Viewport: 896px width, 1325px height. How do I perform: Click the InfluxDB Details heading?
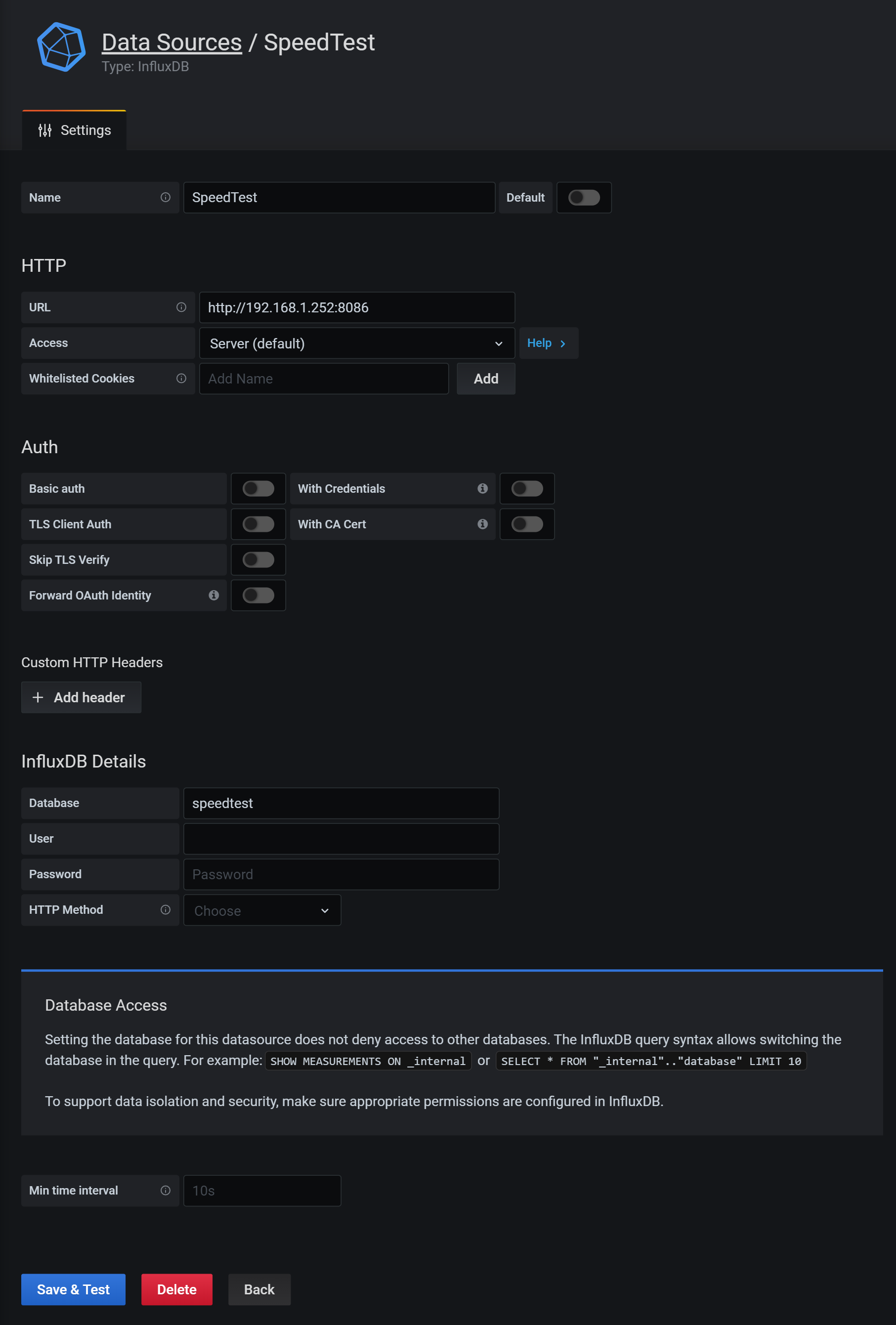click(x=84, y=762)
